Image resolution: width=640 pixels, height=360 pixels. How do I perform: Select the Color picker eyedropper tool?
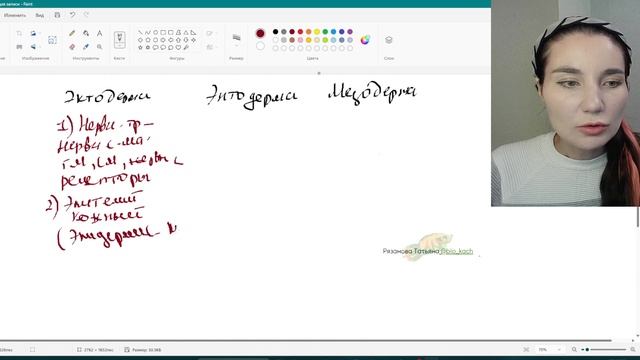(x=86, y=47)
